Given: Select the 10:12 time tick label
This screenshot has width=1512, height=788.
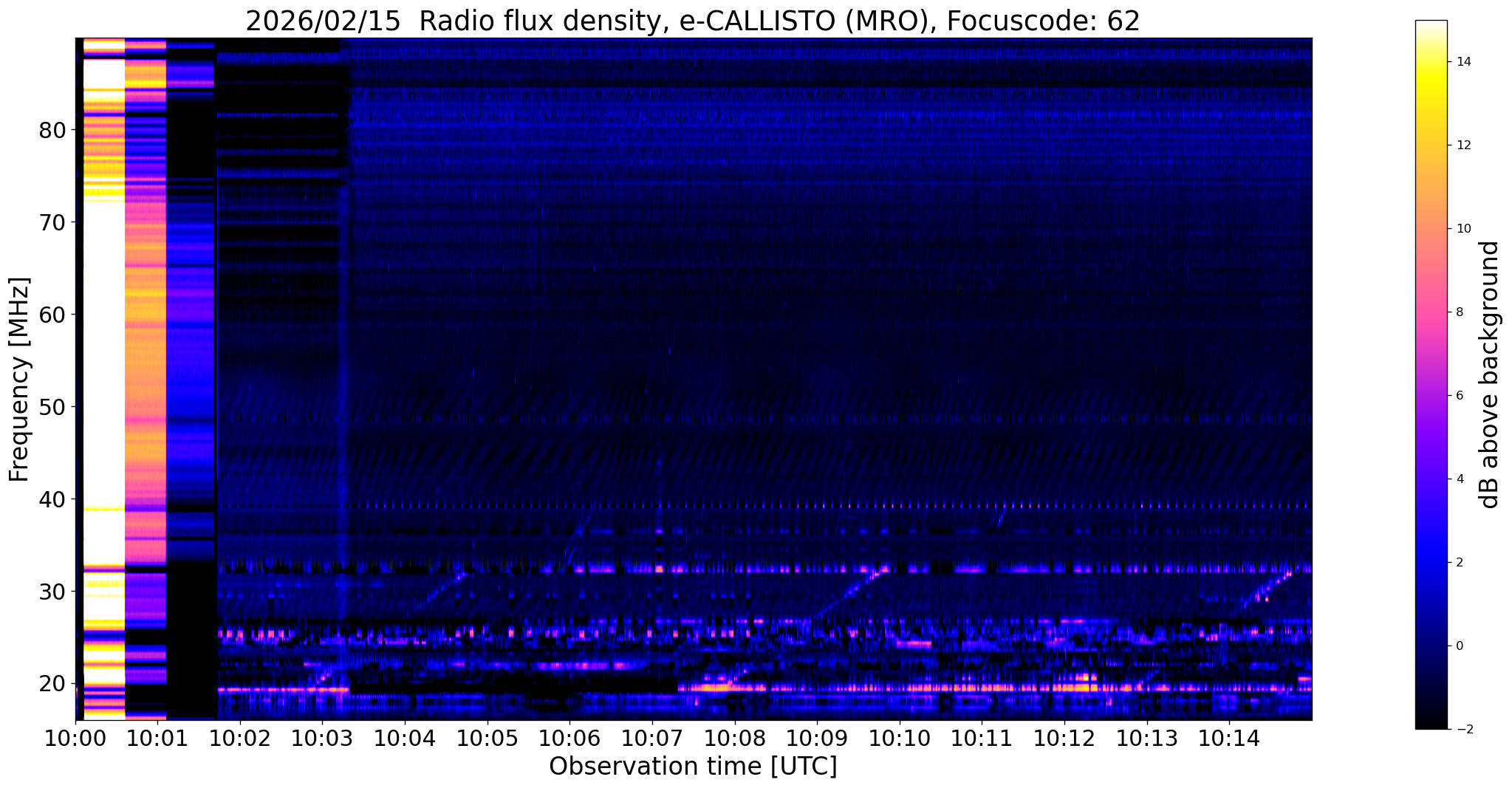Looking at the screenshot, I should coord(1064,739).
